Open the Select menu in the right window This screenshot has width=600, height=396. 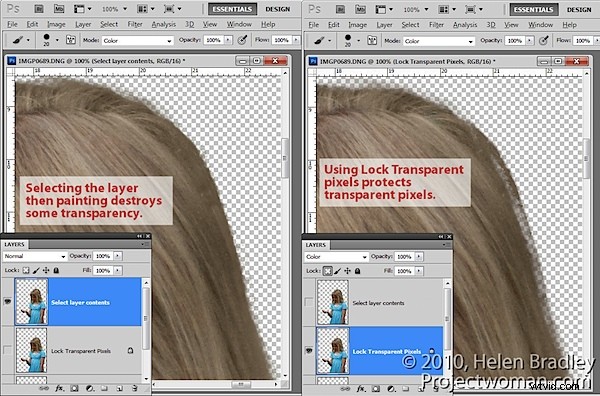coord(410,25)
